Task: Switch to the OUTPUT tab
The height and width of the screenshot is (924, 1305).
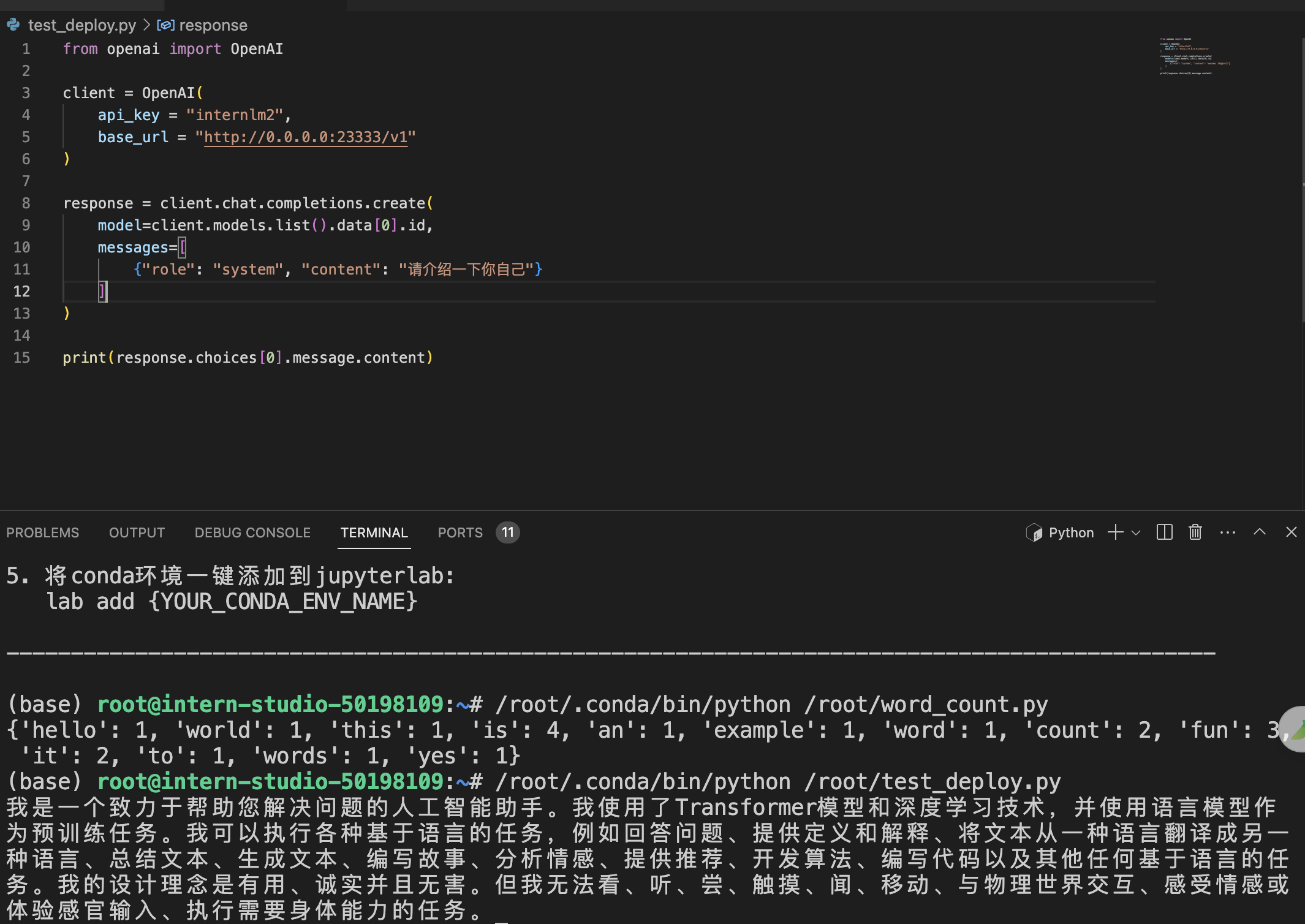Action: [137, 532]
